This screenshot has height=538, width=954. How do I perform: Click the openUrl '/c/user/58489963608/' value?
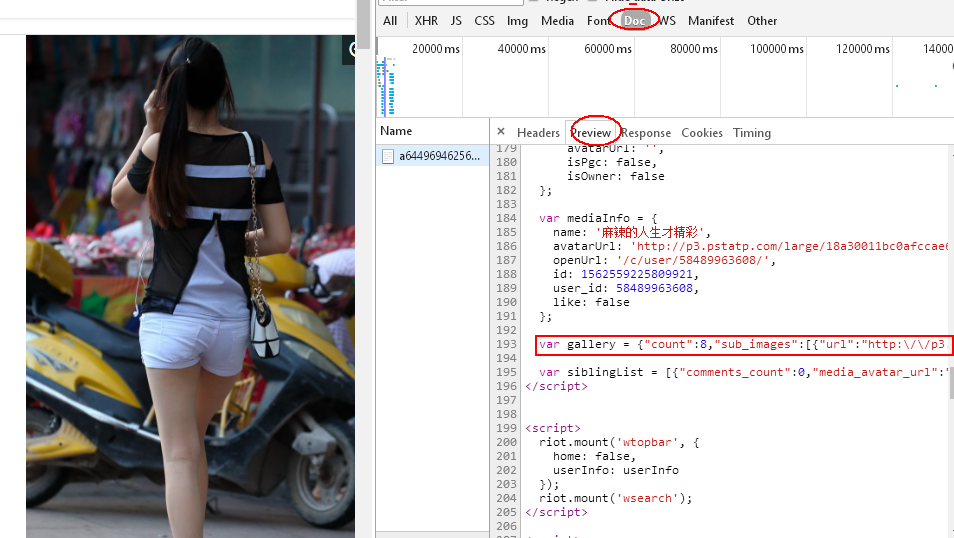click(x=692, y=260)
